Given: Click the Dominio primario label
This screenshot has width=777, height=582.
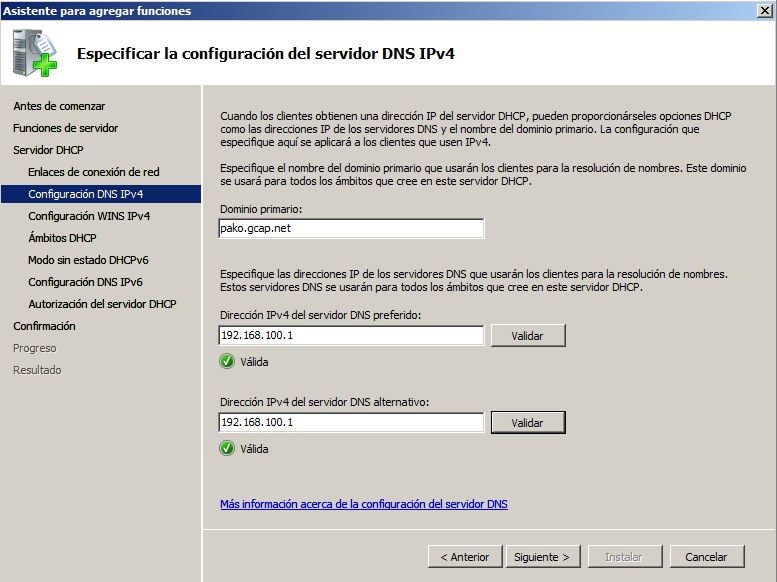Looking at the screenshot, I should (x=261, y=209).
